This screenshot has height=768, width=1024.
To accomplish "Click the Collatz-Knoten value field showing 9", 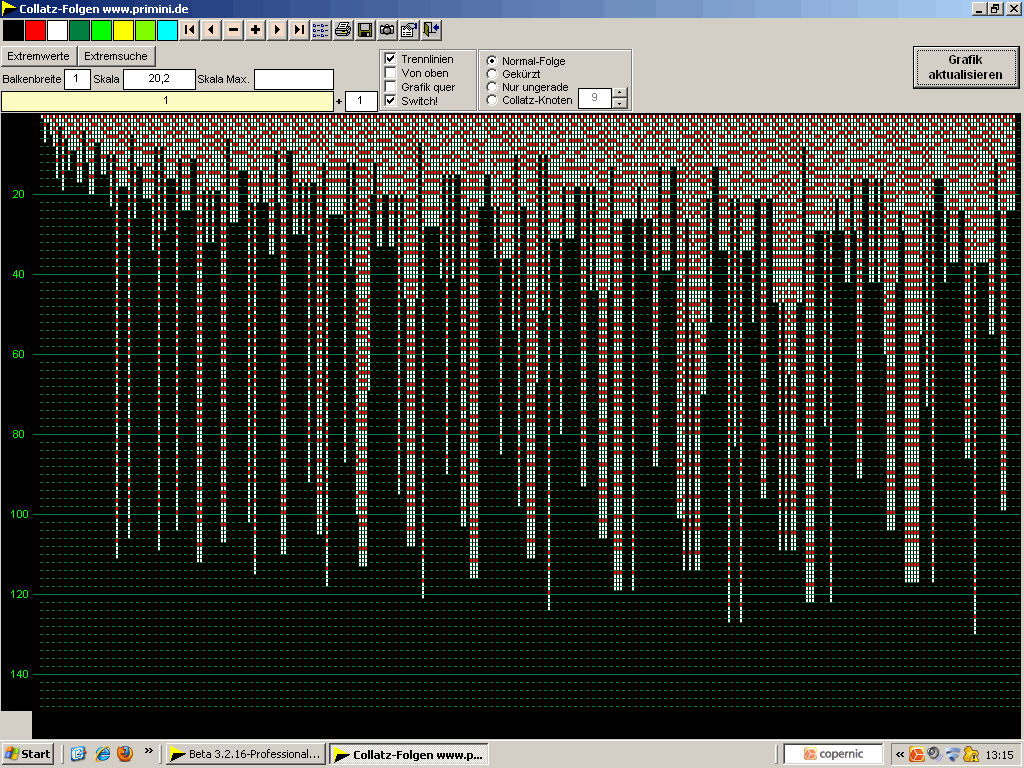I will 595,98.
